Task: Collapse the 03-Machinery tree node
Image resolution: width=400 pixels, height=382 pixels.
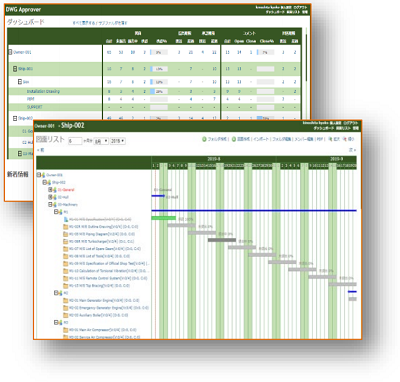Action: (50, 204)
